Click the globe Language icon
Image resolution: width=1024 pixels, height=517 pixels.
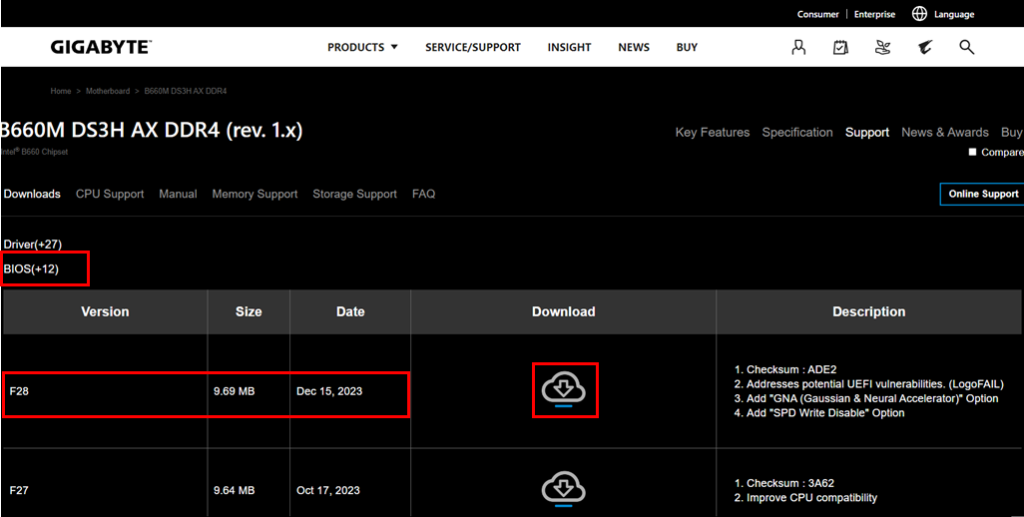pyautogui.click(x=920, y=14)
